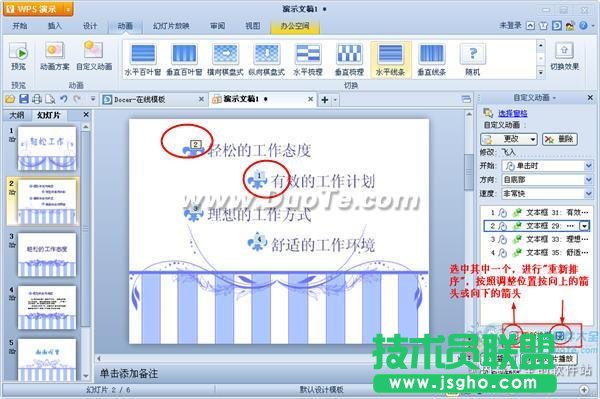Click the user avatar icon
The width and height of the screenshot is (600, 399).
pyautogui.click(x=570, y=26)
